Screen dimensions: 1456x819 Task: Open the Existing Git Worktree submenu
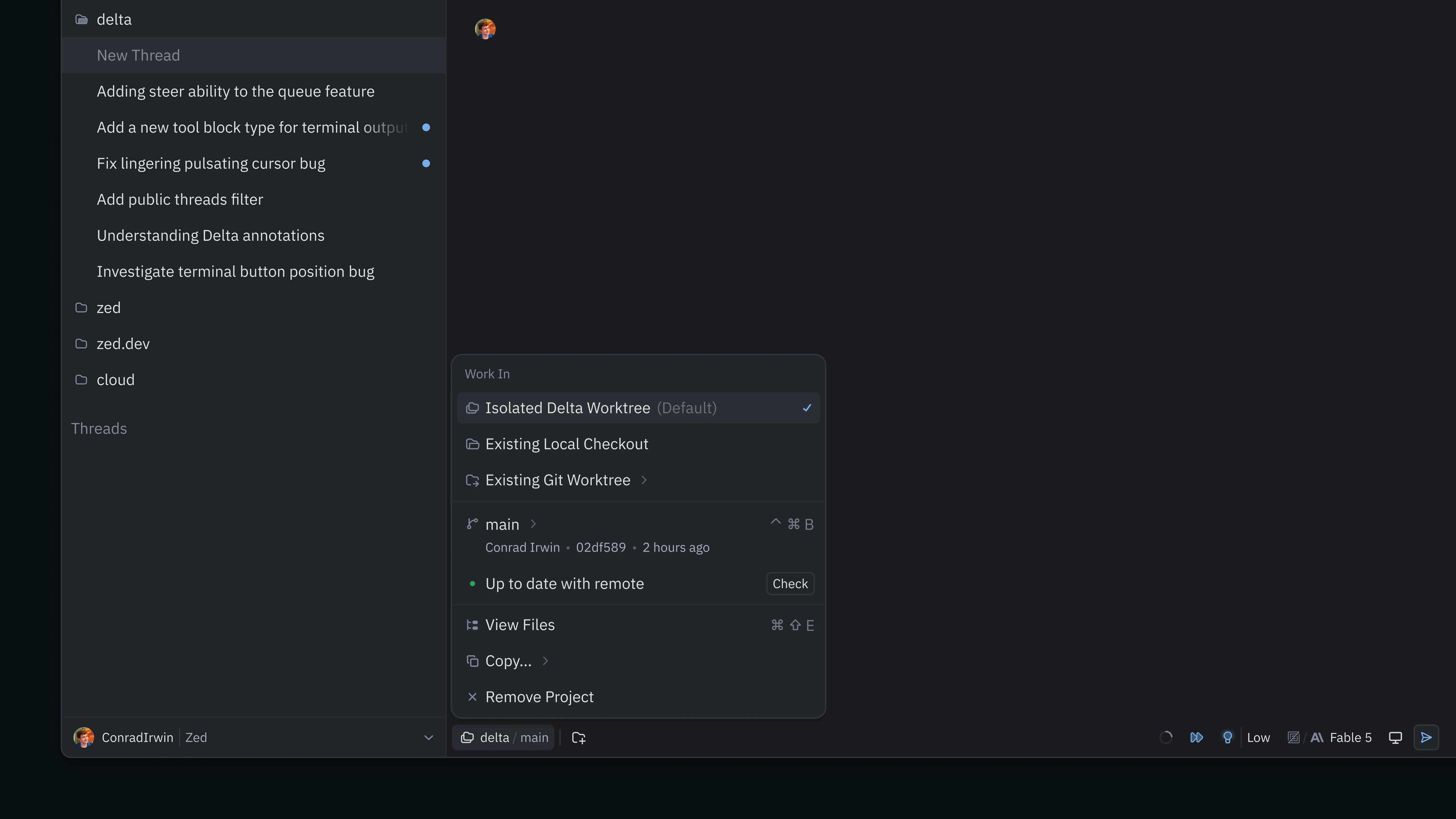click(x=638, y=481)
